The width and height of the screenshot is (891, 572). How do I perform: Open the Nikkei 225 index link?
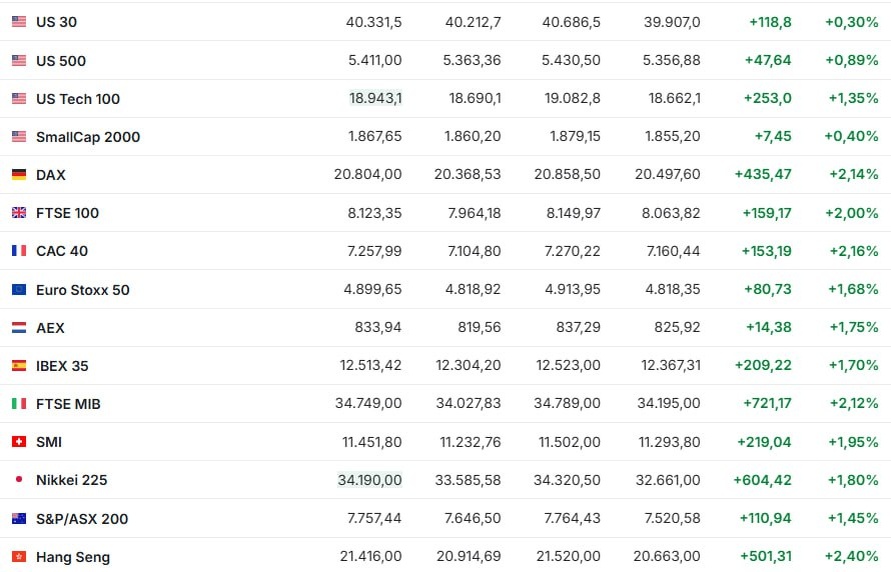[72, 480]
